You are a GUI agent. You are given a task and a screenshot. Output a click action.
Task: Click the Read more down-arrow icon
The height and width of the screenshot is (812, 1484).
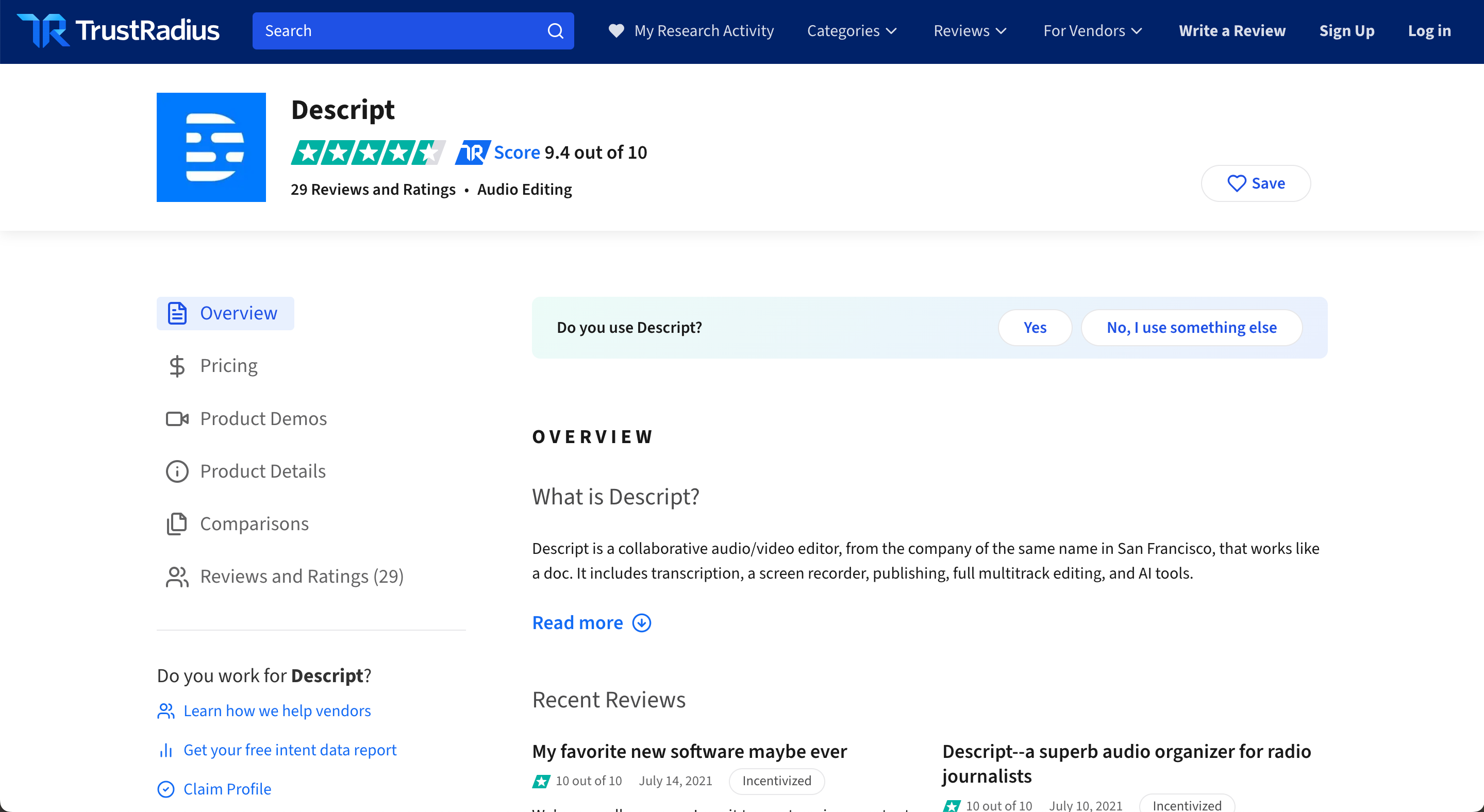click(x=642, y=623)
